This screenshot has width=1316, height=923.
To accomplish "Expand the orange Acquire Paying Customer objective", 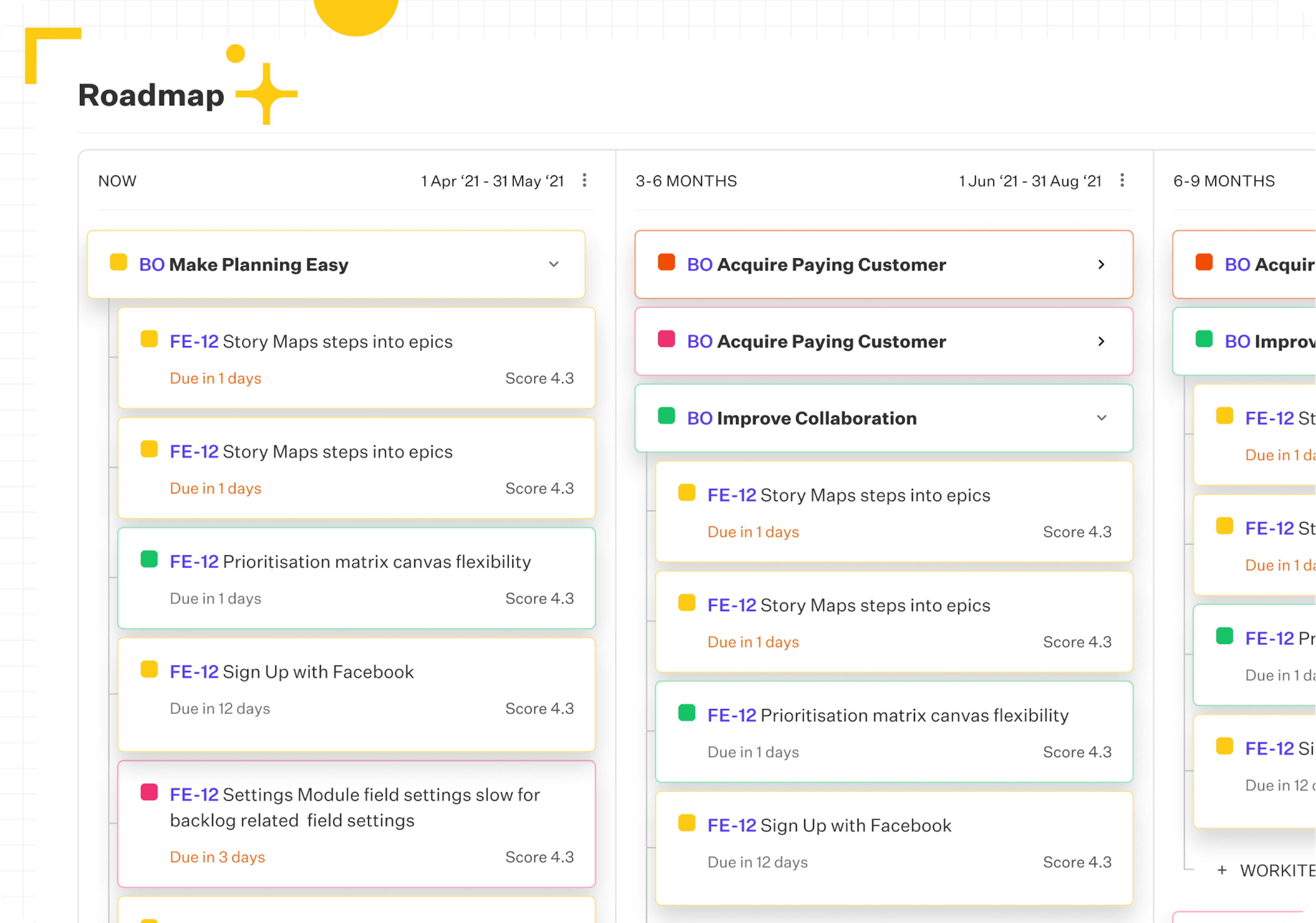I will pos(1100,264).
